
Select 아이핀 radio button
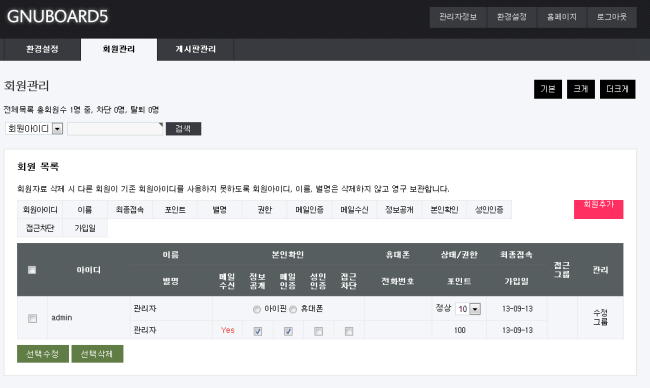click(x=257, y=309)
